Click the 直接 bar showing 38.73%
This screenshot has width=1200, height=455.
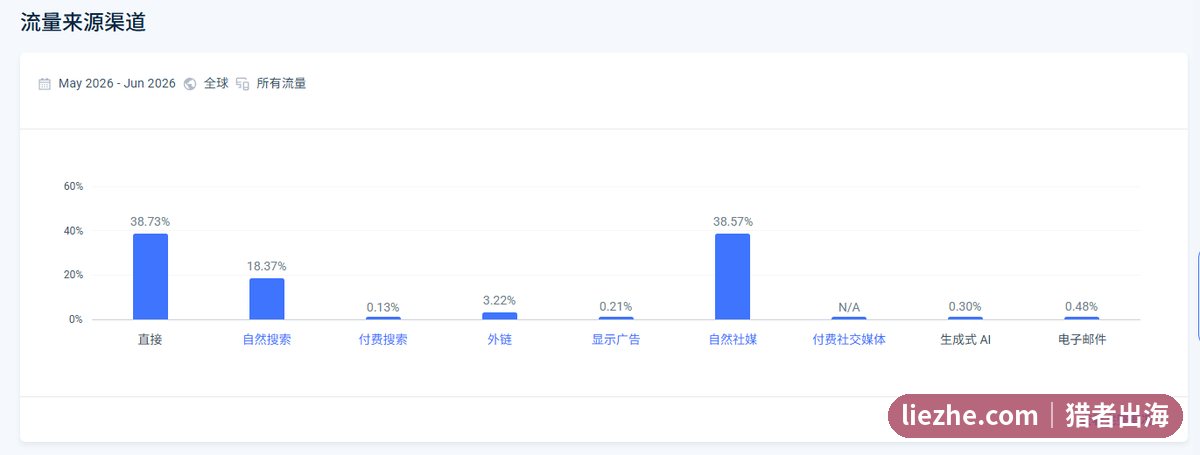[x=150, y=277]
